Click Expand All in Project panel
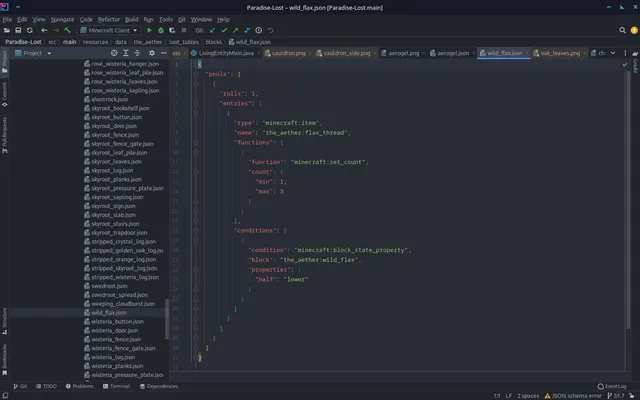 click(126, 53)
